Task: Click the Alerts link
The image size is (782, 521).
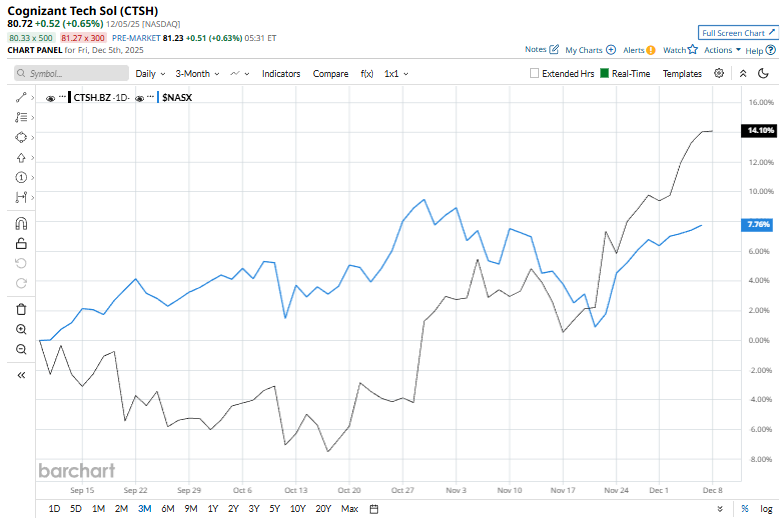Action: (x=634, y=50)
